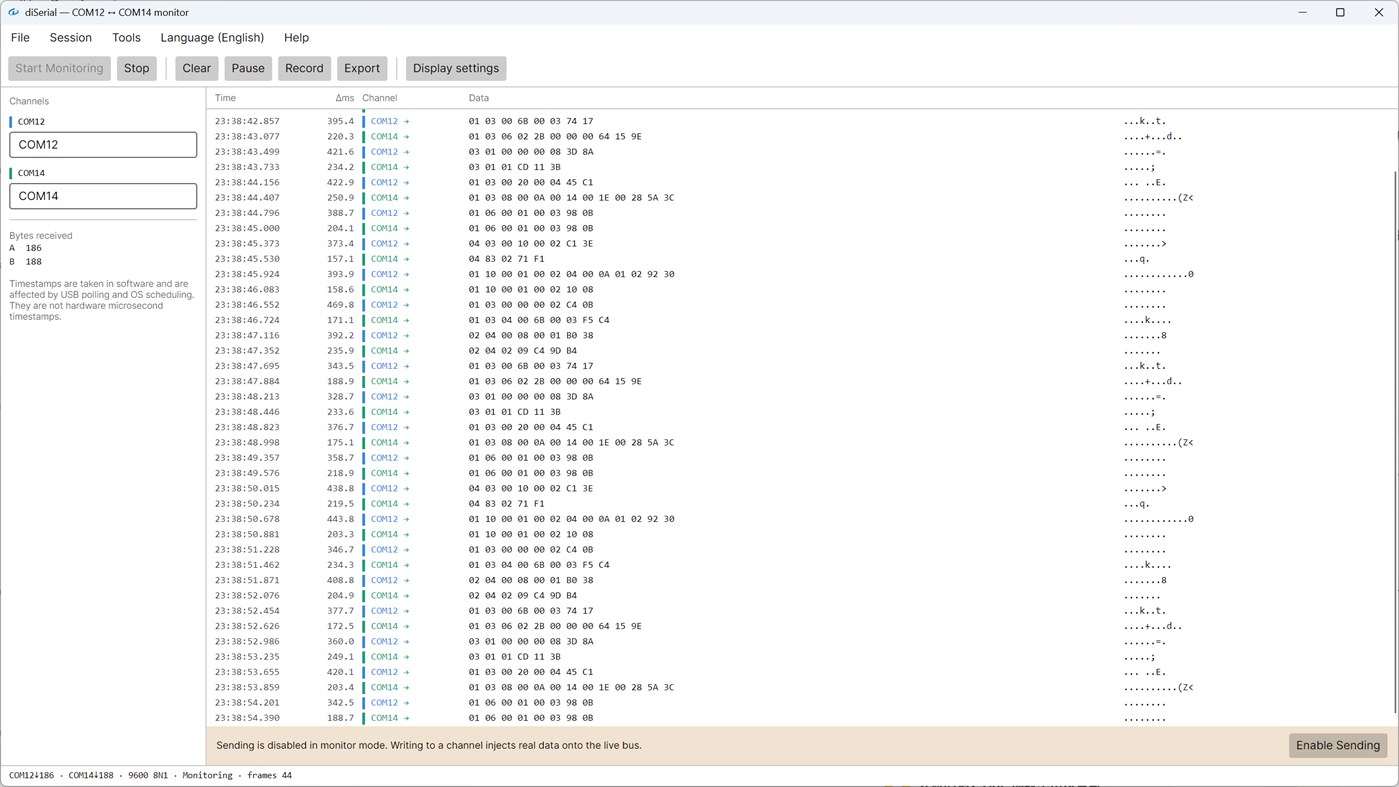Select the row timestamped 23:38:45.924
Image resolution: width=1399 pixels, height=787 pixels.
click(x=800, y=274)
